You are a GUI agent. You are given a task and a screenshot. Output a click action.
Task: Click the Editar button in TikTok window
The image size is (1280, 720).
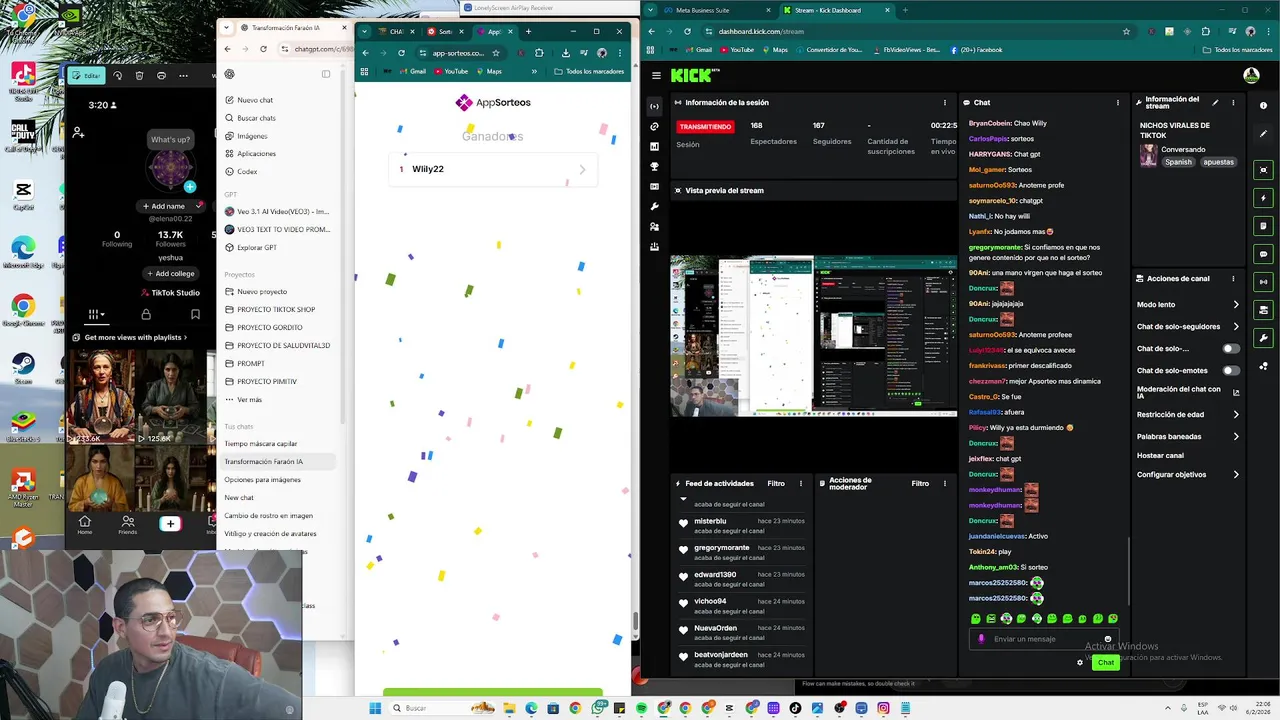tap(87, 75)
